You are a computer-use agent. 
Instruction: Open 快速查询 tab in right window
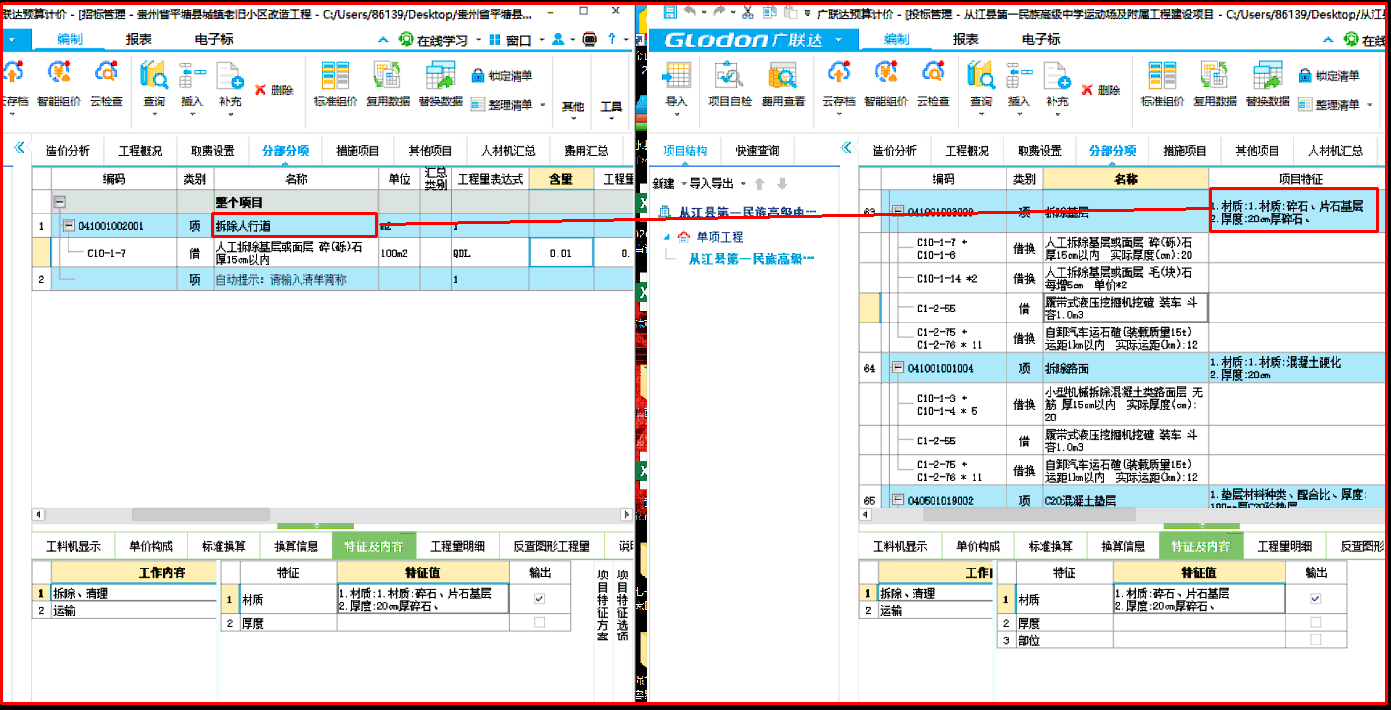(757, 151)
